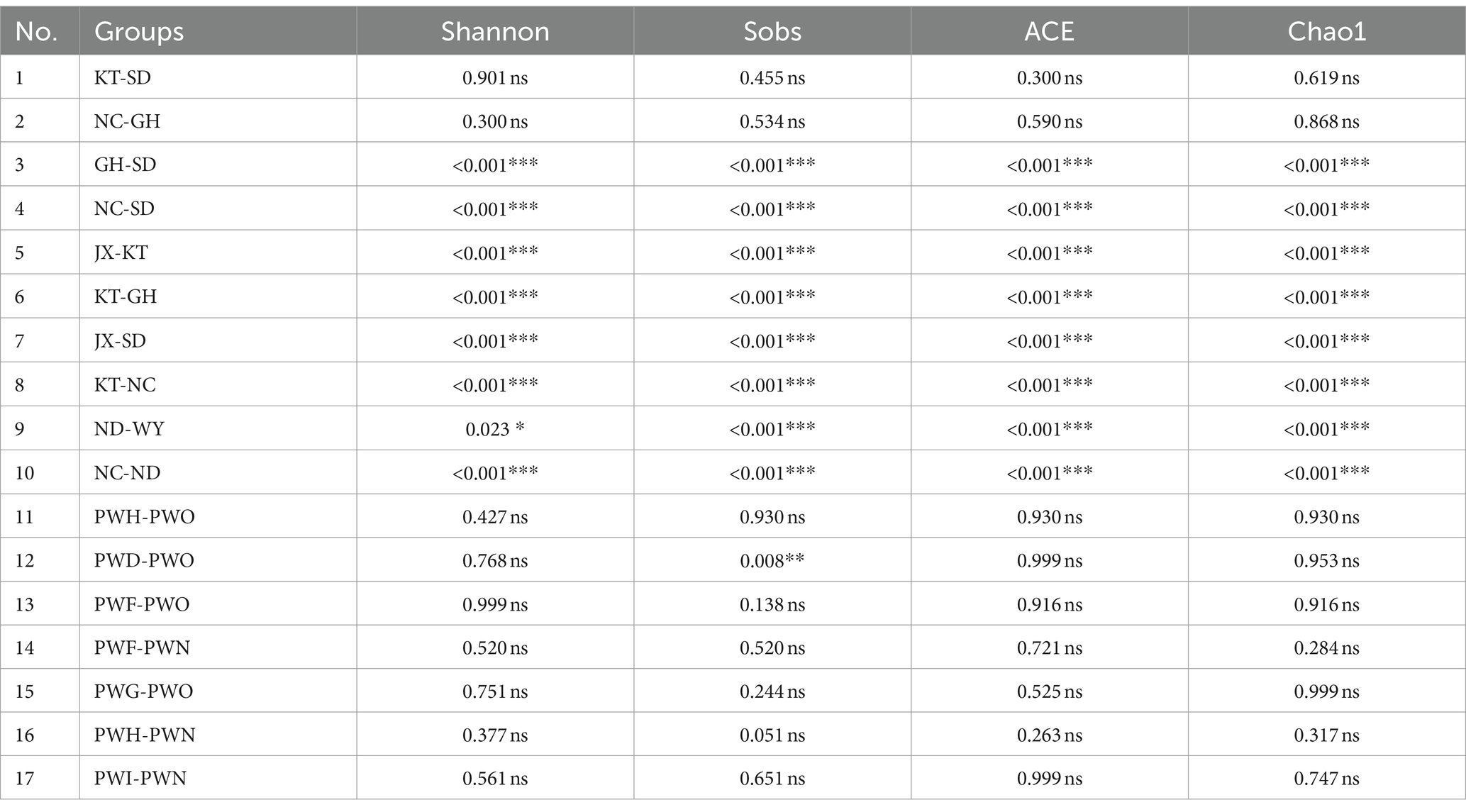Click the PWF-PWO Sobs value 0.138 ns
Viewport: 1466px width, 812px height.
tap(772, 604)
